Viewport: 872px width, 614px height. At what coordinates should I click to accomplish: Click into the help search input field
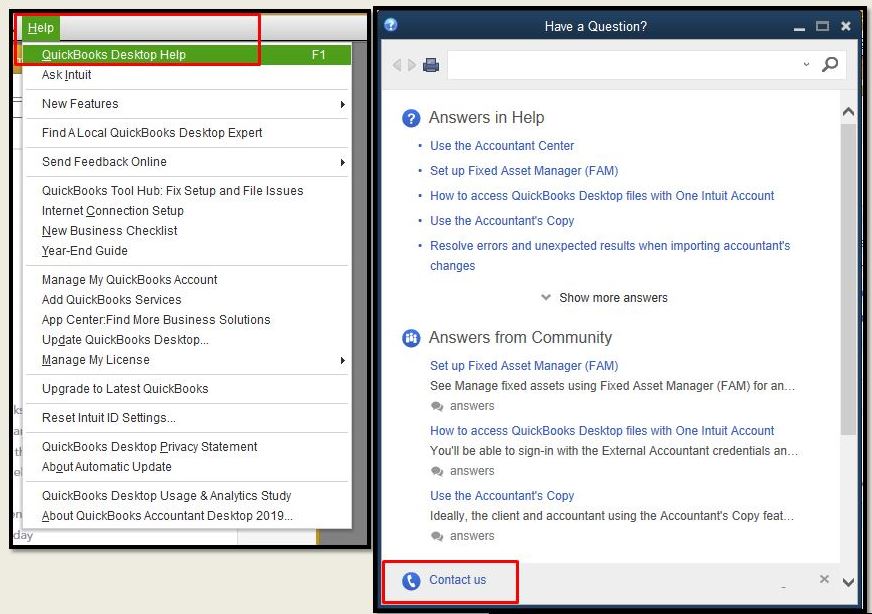623,65
